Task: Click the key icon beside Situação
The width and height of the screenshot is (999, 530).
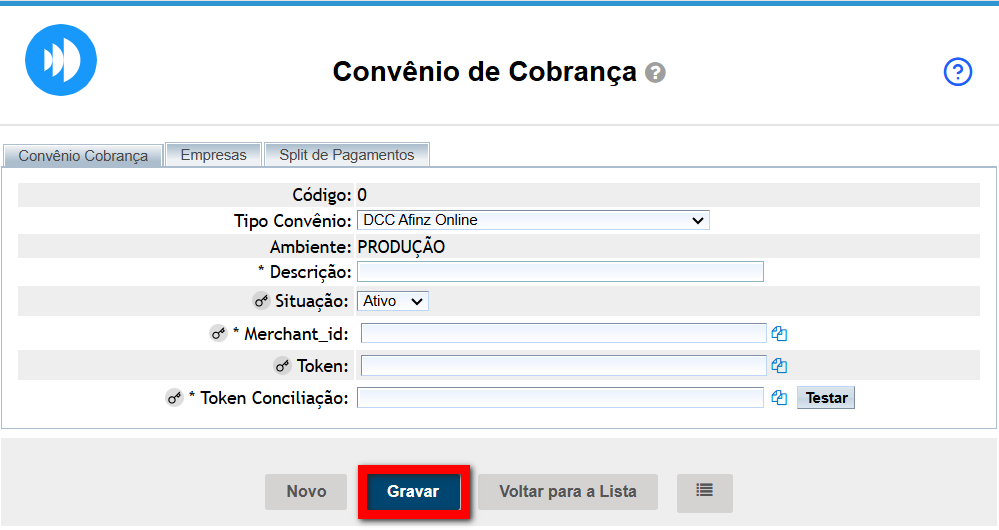Action: [261, 301]
